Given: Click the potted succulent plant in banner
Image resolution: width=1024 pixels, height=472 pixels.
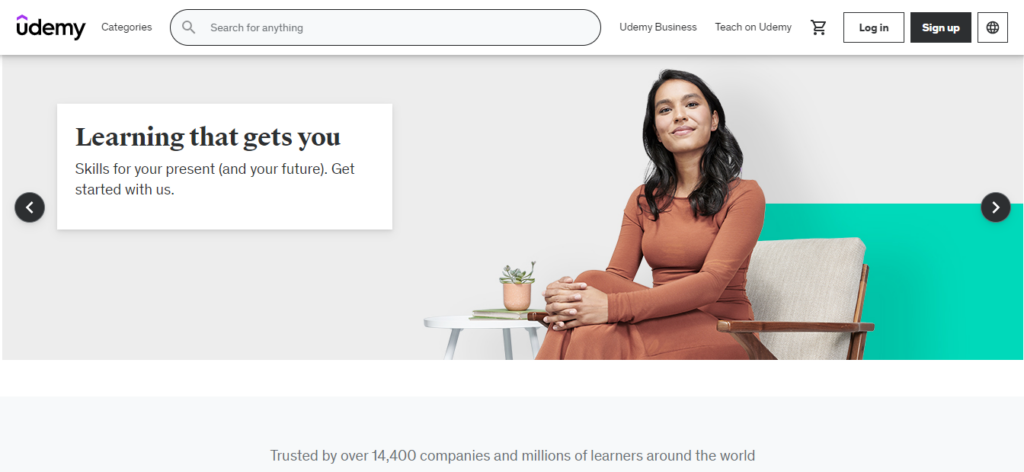Looking at the screenshot, I should point(517,287).
